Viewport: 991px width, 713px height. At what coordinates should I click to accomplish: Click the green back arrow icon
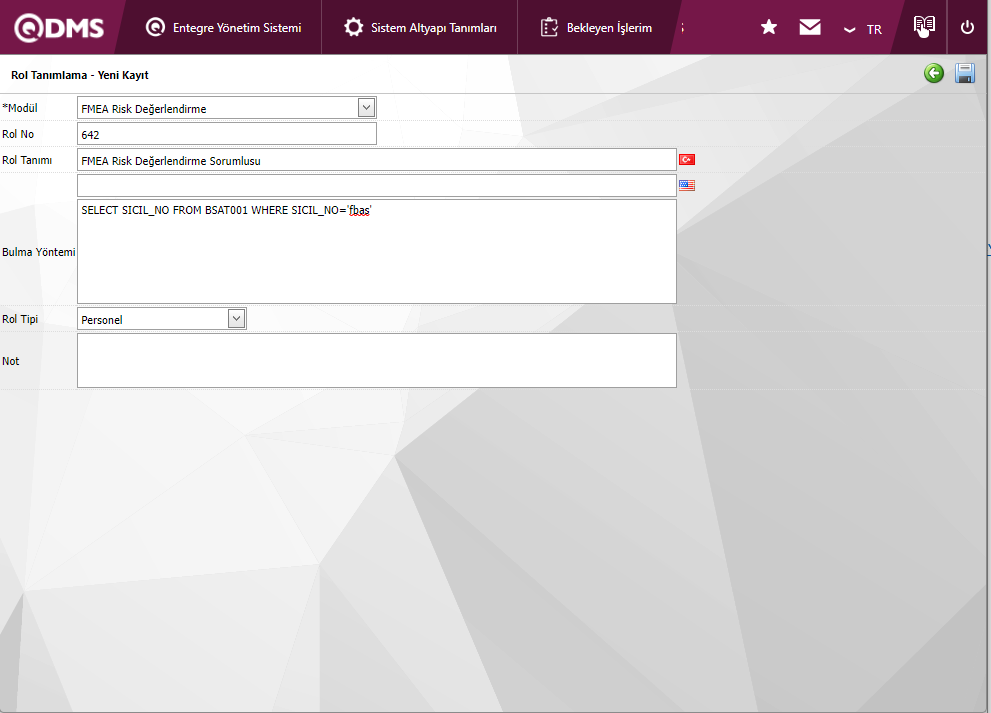coord(933,73)
